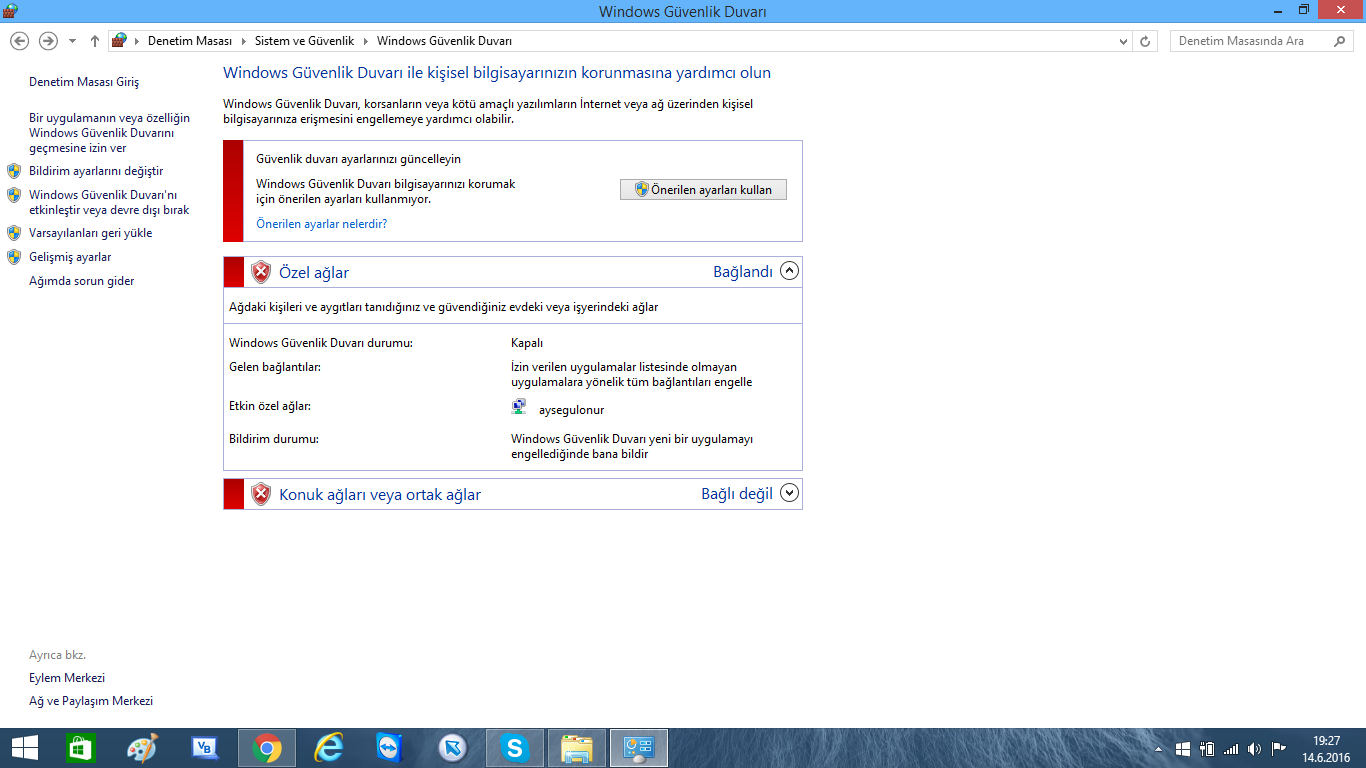This screenshot has height=768, width=1366.
Task: Select Sistem ve Güvenlik in the breadcrumb
Action: tap(305, 41)
